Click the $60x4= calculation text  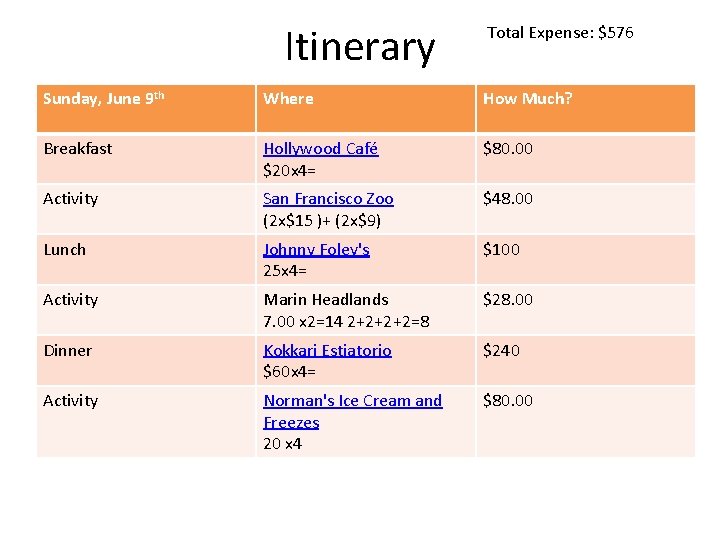(289, 371)
